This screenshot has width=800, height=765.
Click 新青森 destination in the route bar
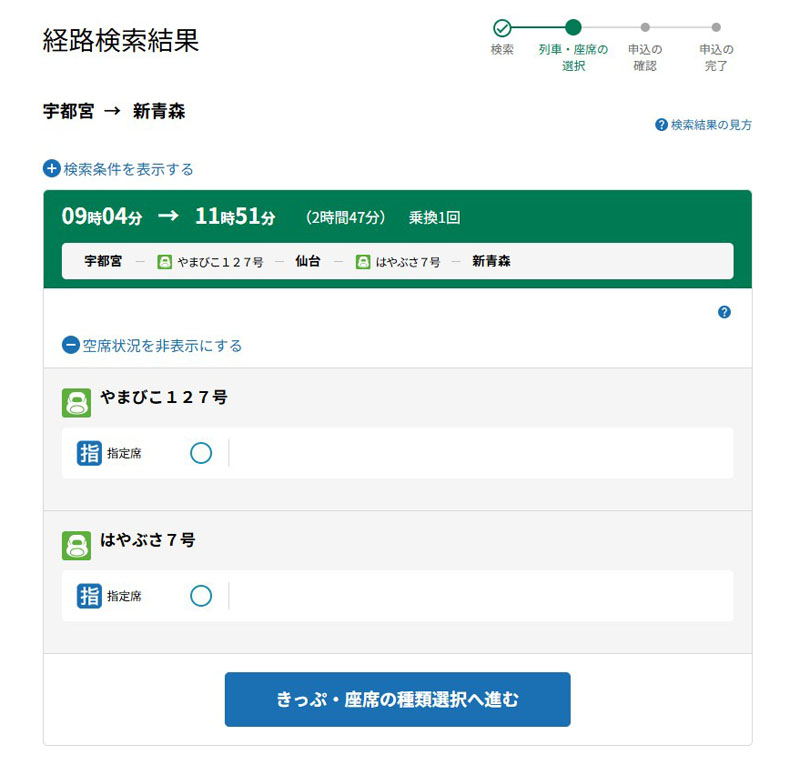click(x=491, y=262)
